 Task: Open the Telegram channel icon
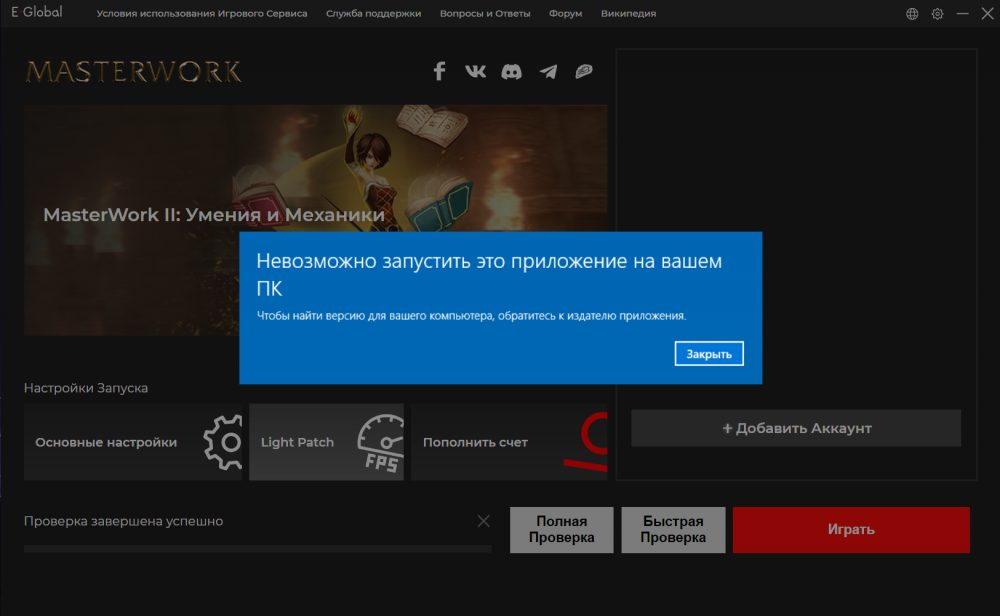548,71
